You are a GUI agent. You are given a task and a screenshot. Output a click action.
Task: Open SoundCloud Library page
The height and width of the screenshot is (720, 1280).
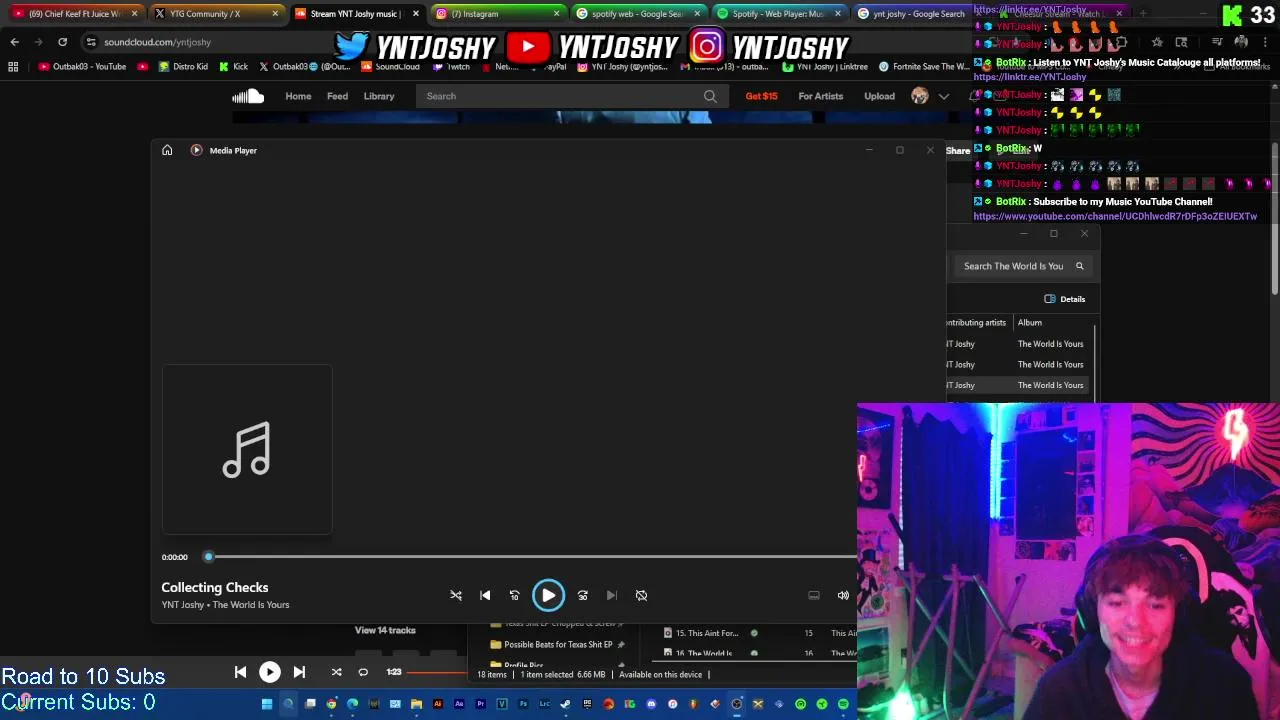(379, 96)
